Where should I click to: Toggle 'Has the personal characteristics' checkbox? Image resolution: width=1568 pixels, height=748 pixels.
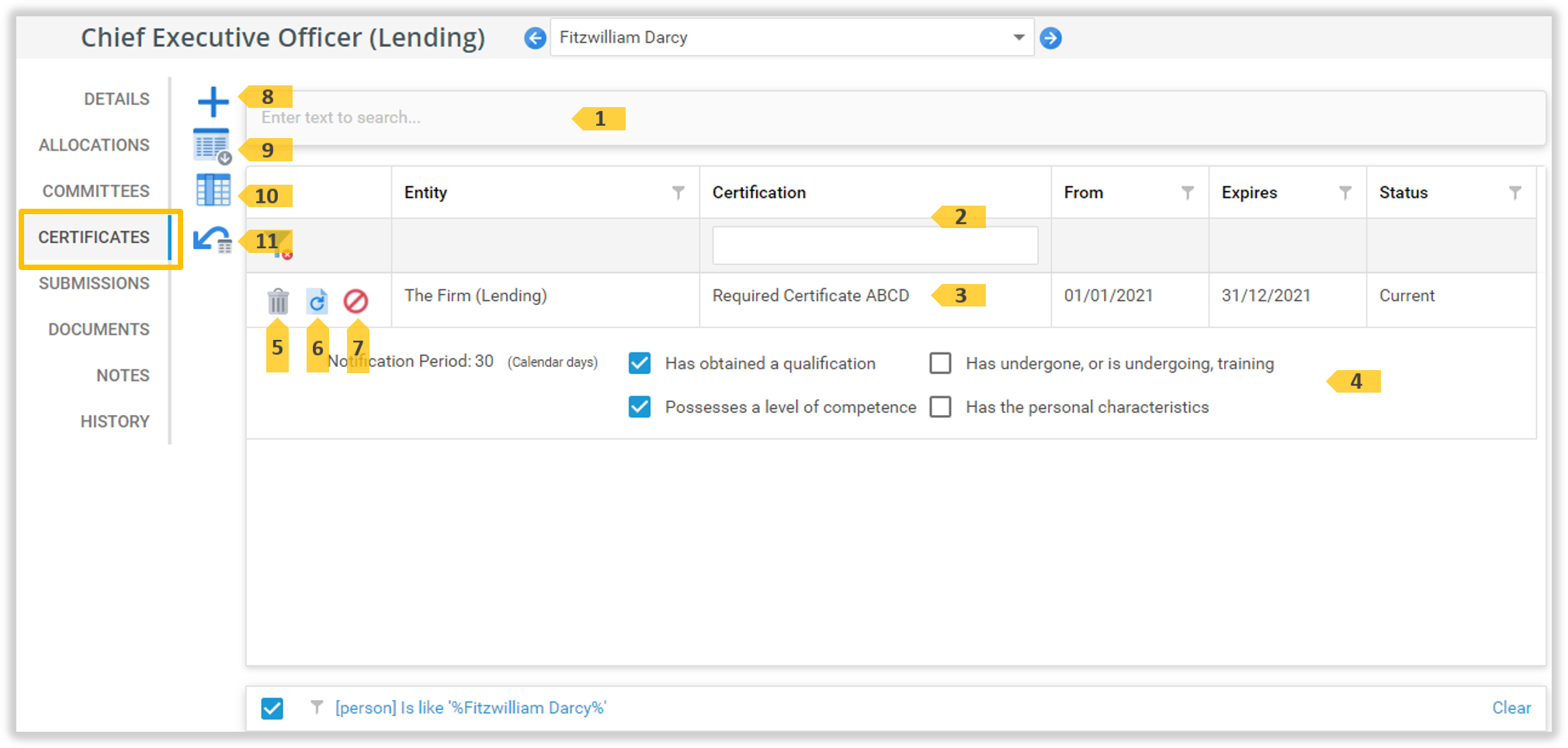click(x=940, y=407)
